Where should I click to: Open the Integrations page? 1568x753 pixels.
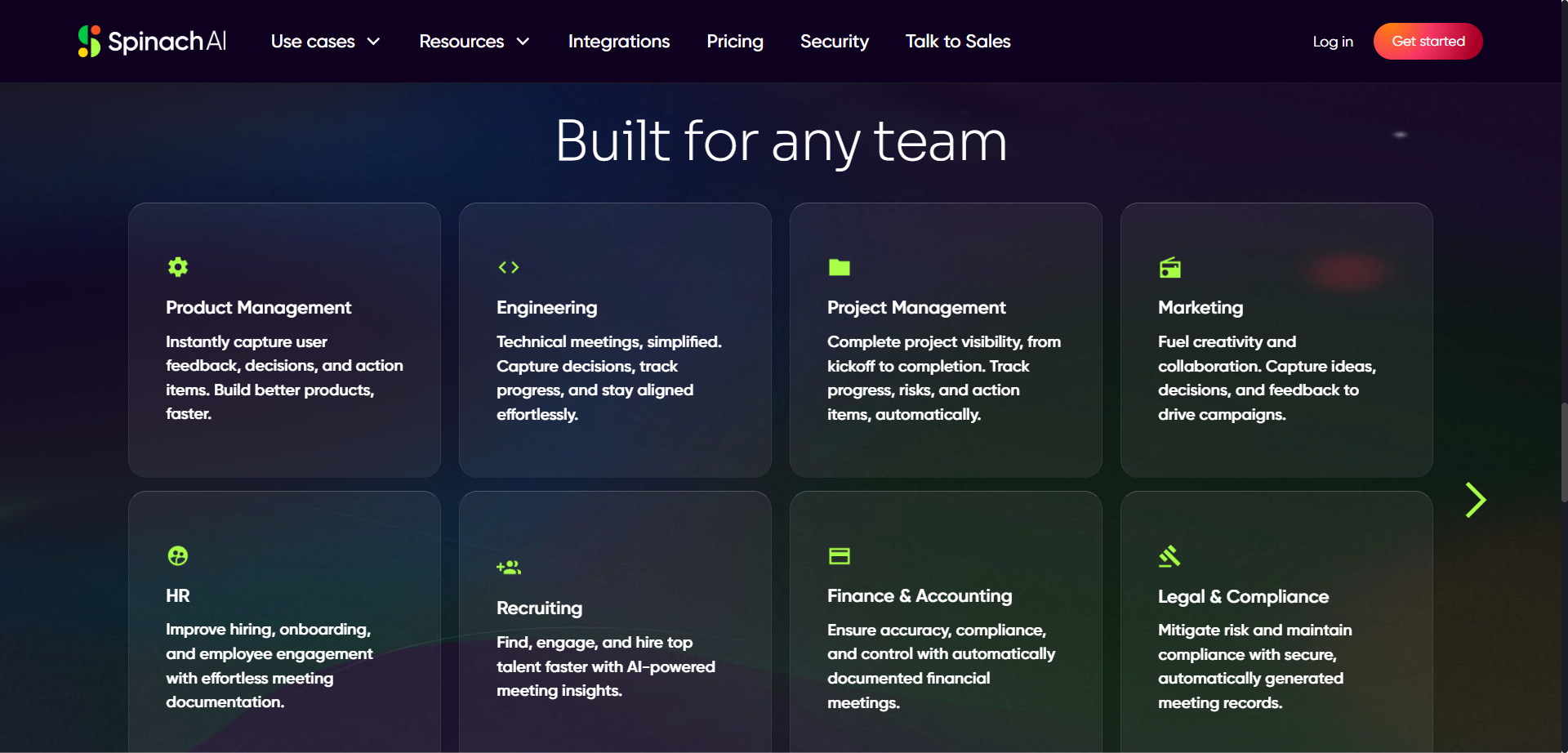tap(618, 41)
